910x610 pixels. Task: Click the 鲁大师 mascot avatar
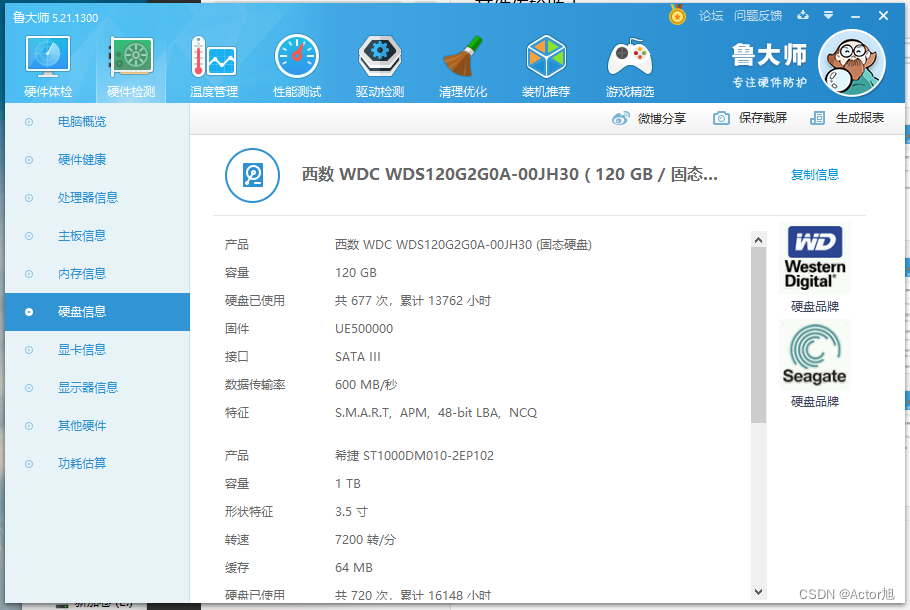pos(851,63)
